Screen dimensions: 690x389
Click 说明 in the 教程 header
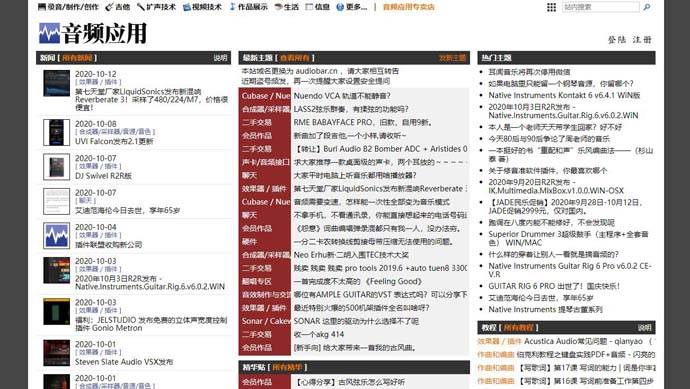coord(644,327)
